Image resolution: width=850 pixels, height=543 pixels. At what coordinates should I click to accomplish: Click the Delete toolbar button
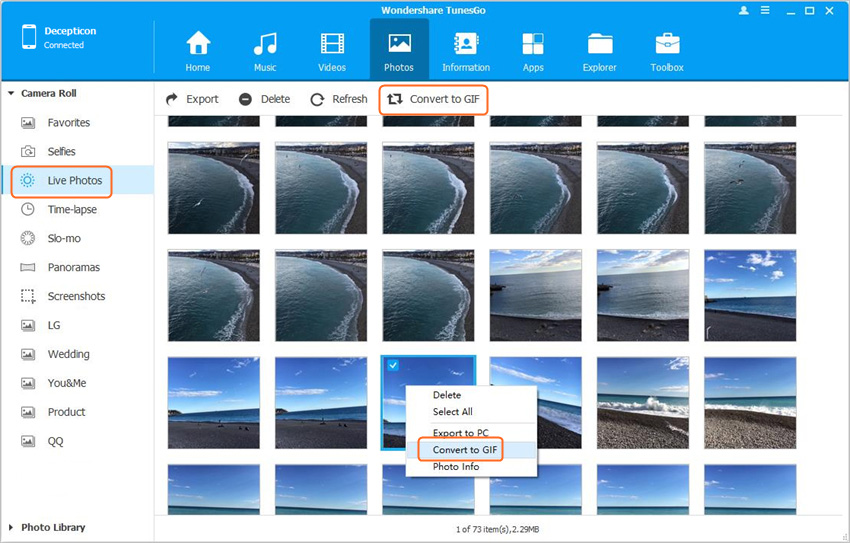coord(265,99)
